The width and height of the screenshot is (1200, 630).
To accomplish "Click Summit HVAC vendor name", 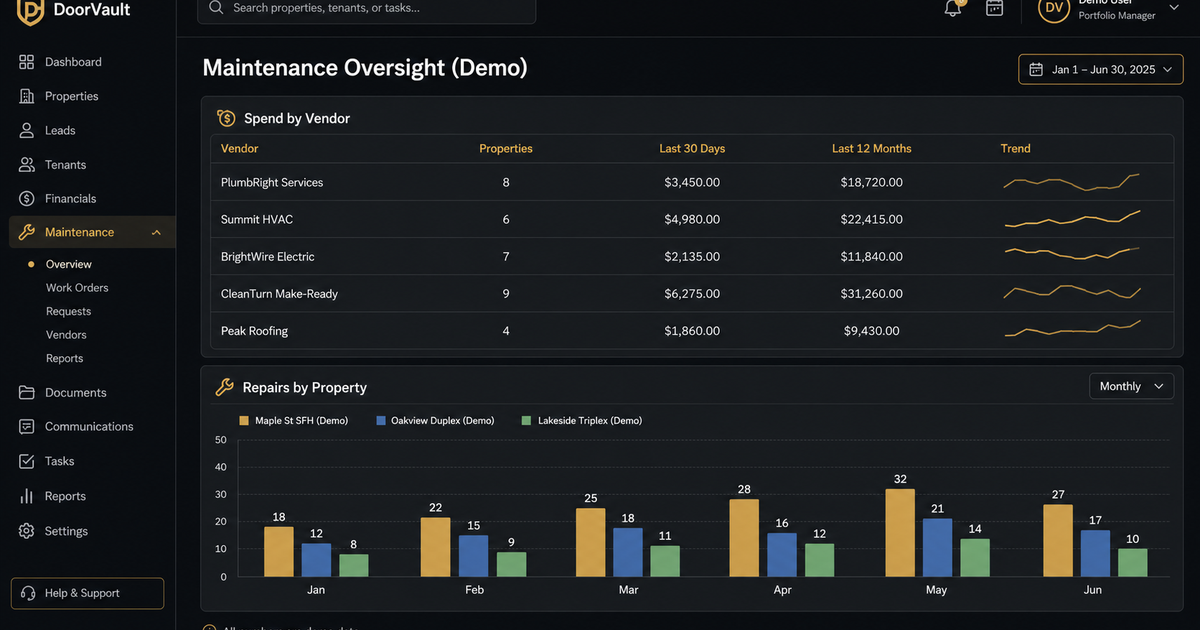I will point(257,219).
